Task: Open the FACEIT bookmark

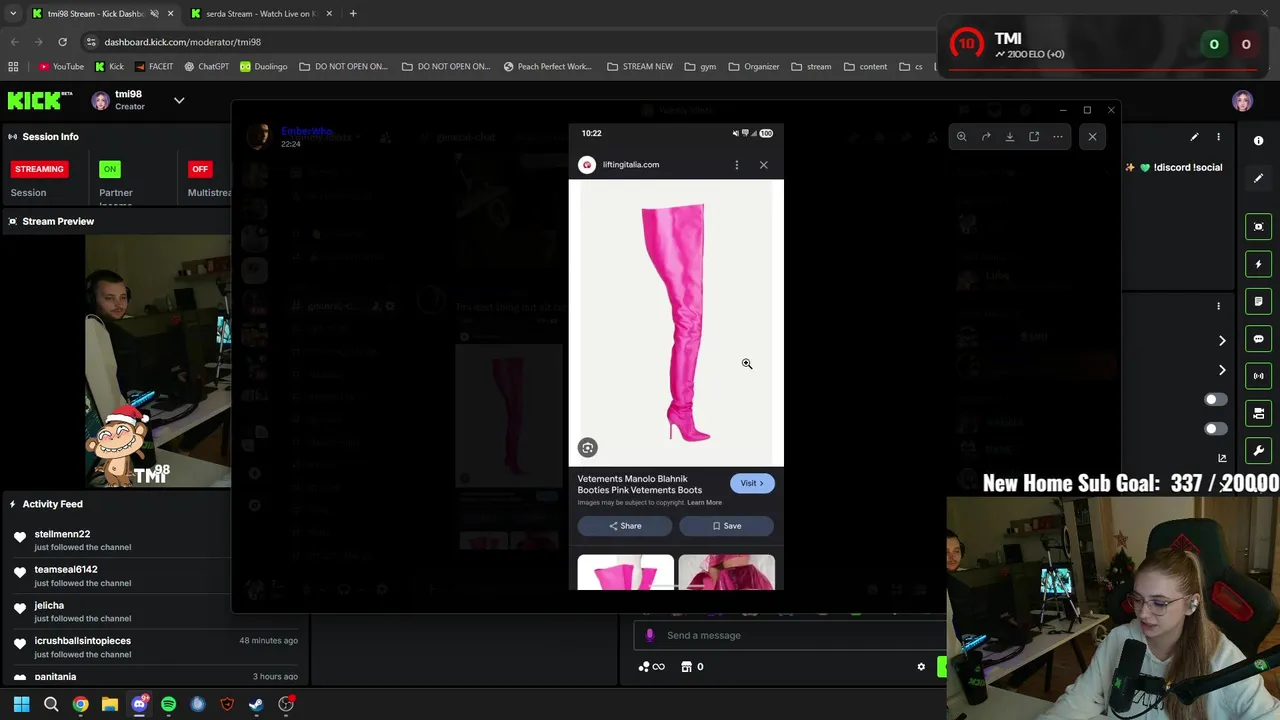Action: click(153, 67)
